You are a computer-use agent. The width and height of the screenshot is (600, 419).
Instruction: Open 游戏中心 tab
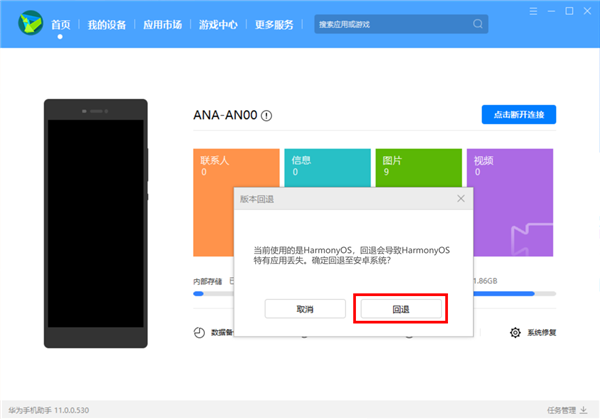point(218,24)
